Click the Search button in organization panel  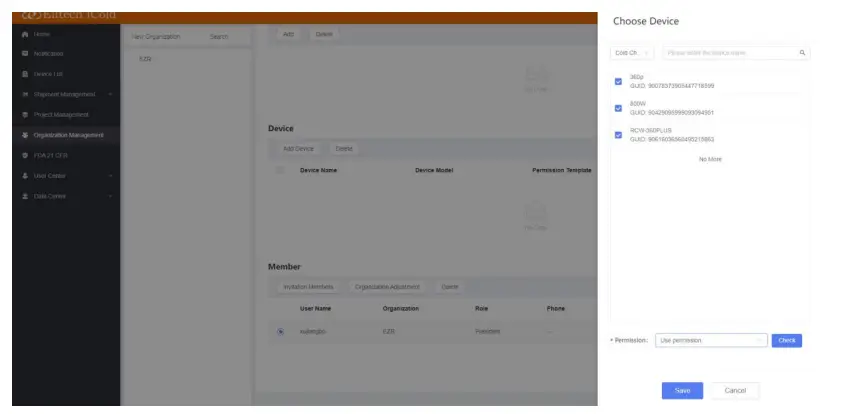tap(219, 37)
